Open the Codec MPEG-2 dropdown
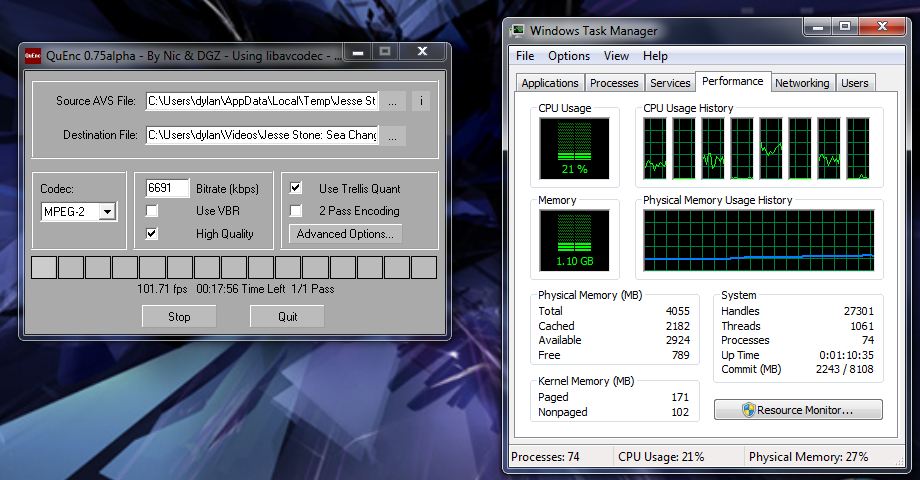Screen dimensions: 920x480 point(107,212)
